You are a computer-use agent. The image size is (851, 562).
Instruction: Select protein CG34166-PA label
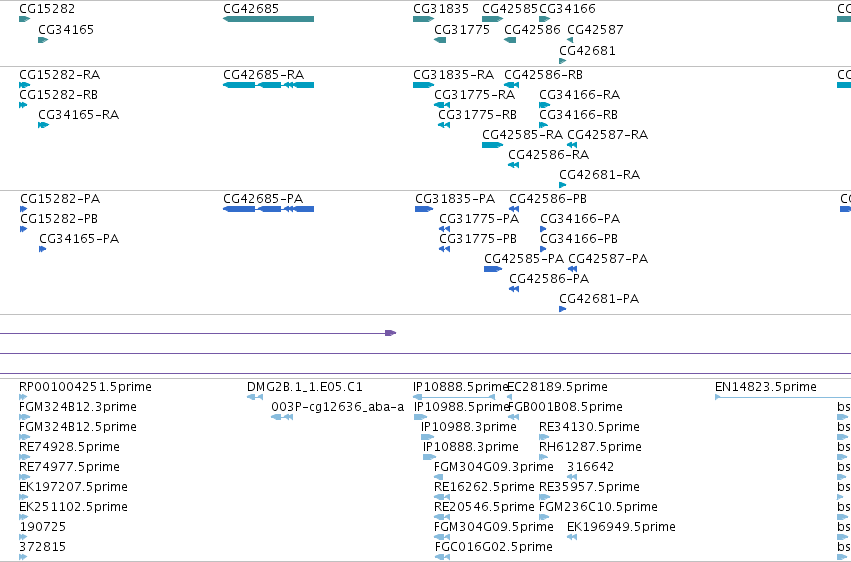[580, 219]
